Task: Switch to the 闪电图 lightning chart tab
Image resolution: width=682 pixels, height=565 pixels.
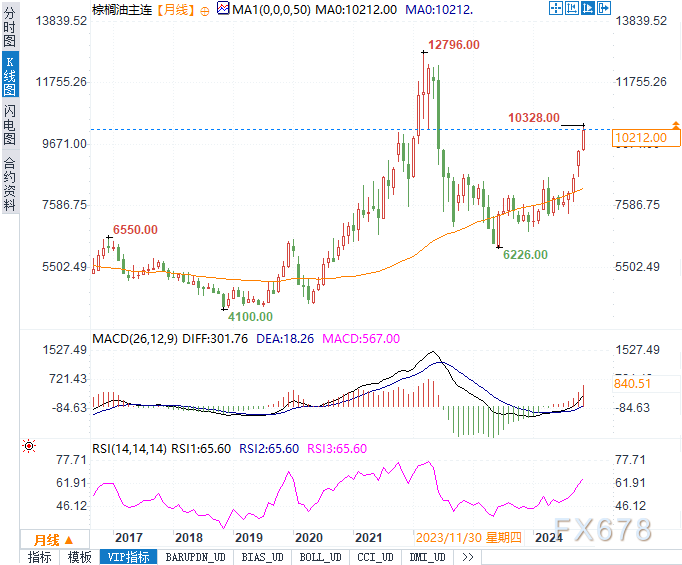Action: pos(9,124)
